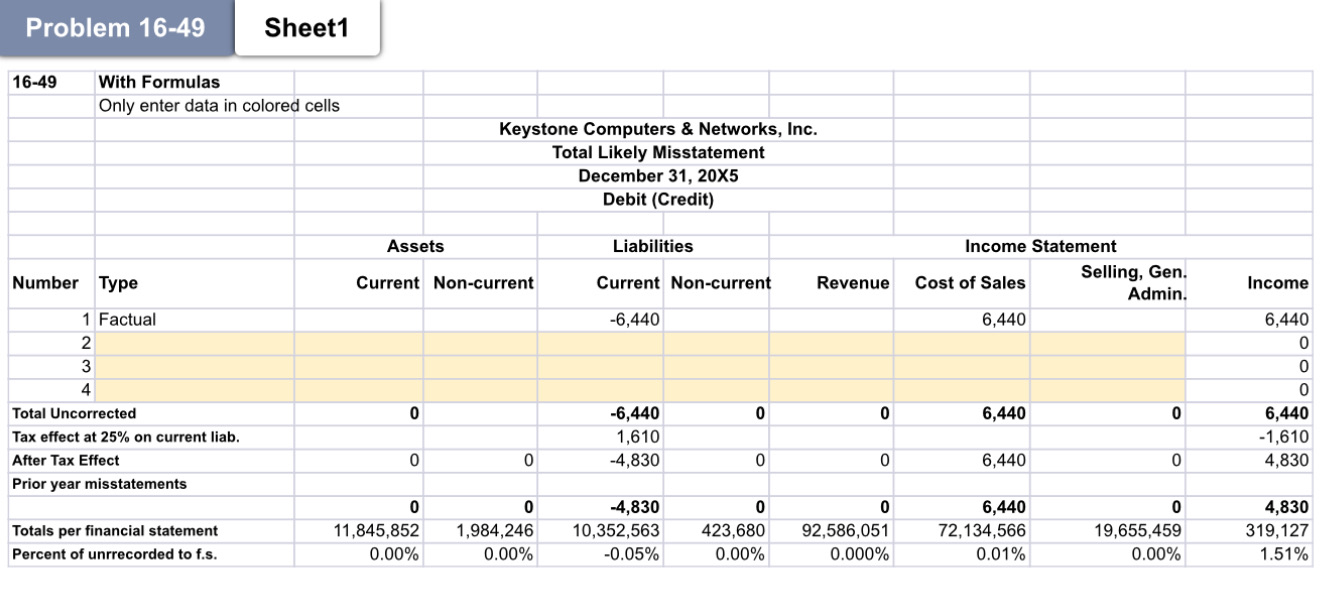Click the 'Debit (Credit)' cell
The height and width of the screenshot is (592, 1323).
pos(658,199)
